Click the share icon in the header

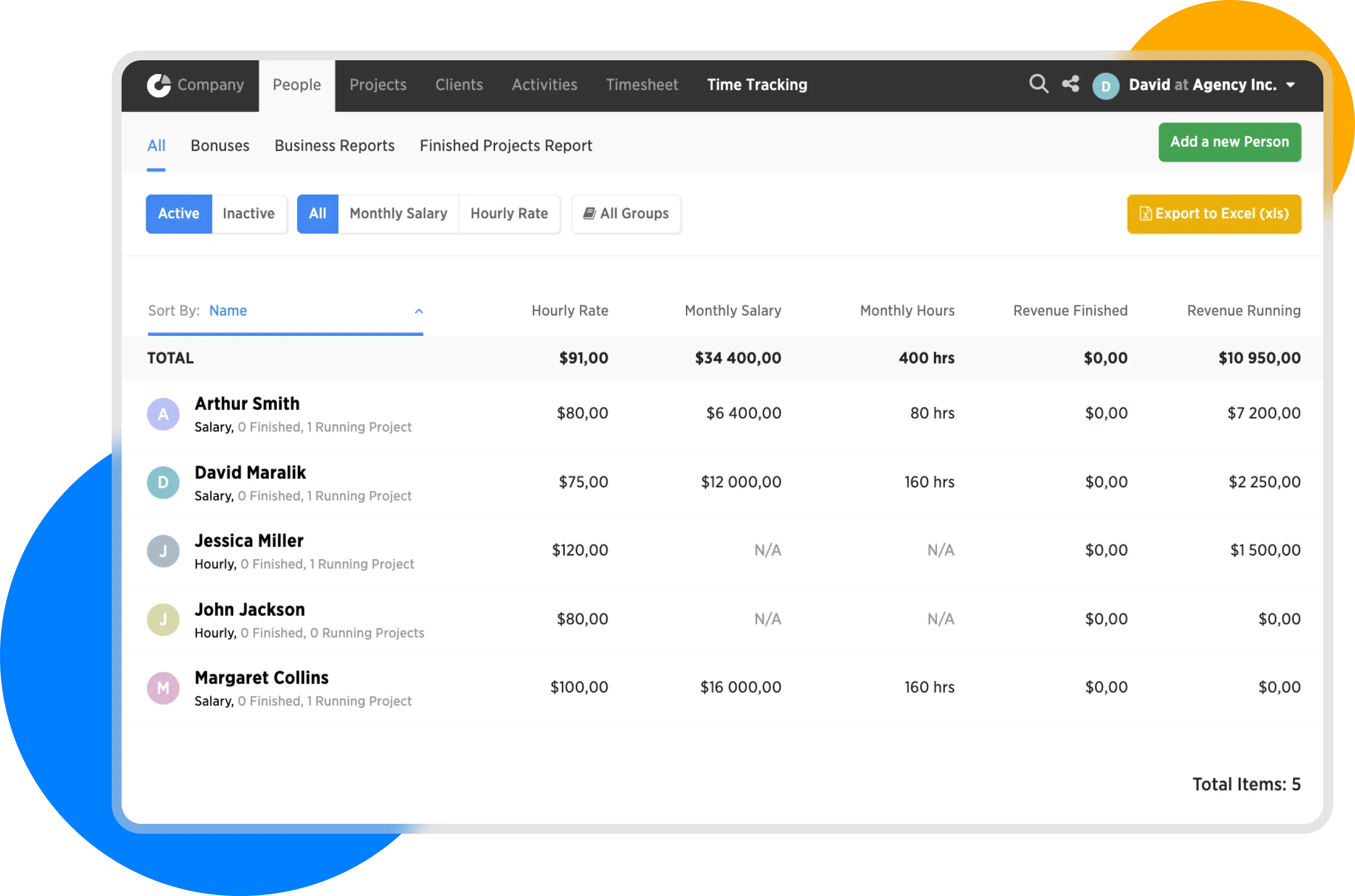pyautogui.click(x=1070, y=84)
